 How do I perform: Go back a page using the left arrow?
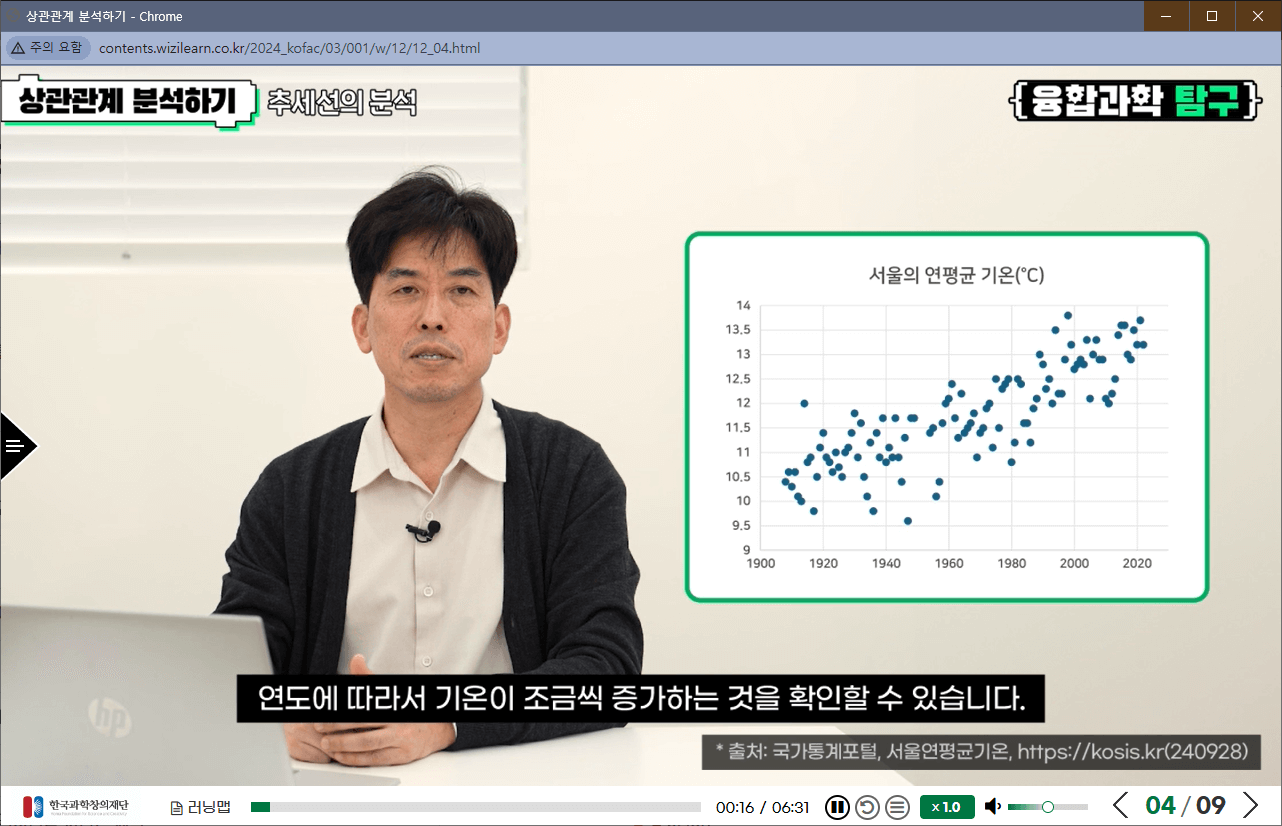point(1120,805)
